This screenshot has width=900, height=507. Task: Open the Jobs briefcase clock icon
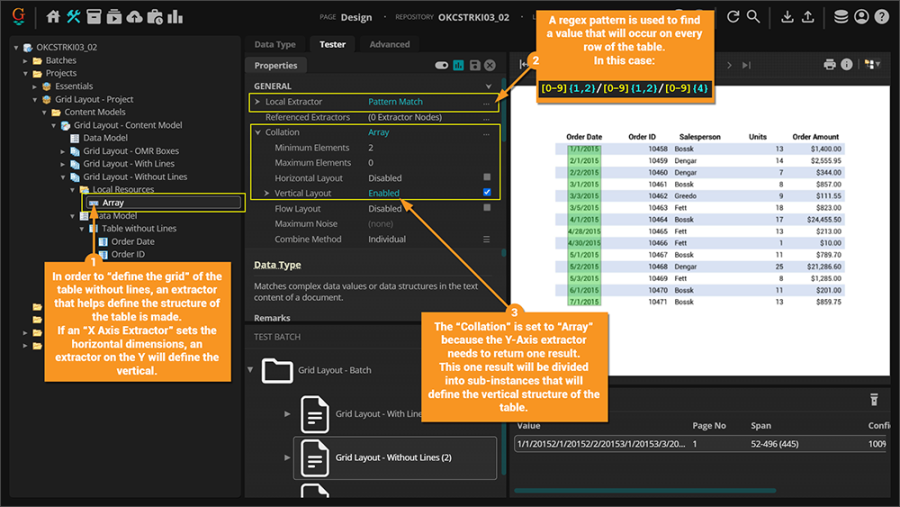tap(155, 17)
